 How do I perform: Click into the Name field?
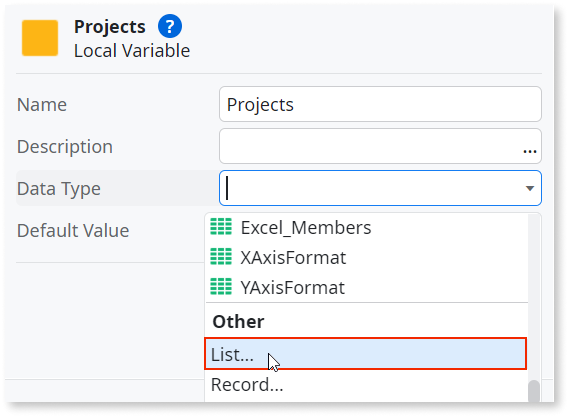pyautogui.click(x=380, y=104)
